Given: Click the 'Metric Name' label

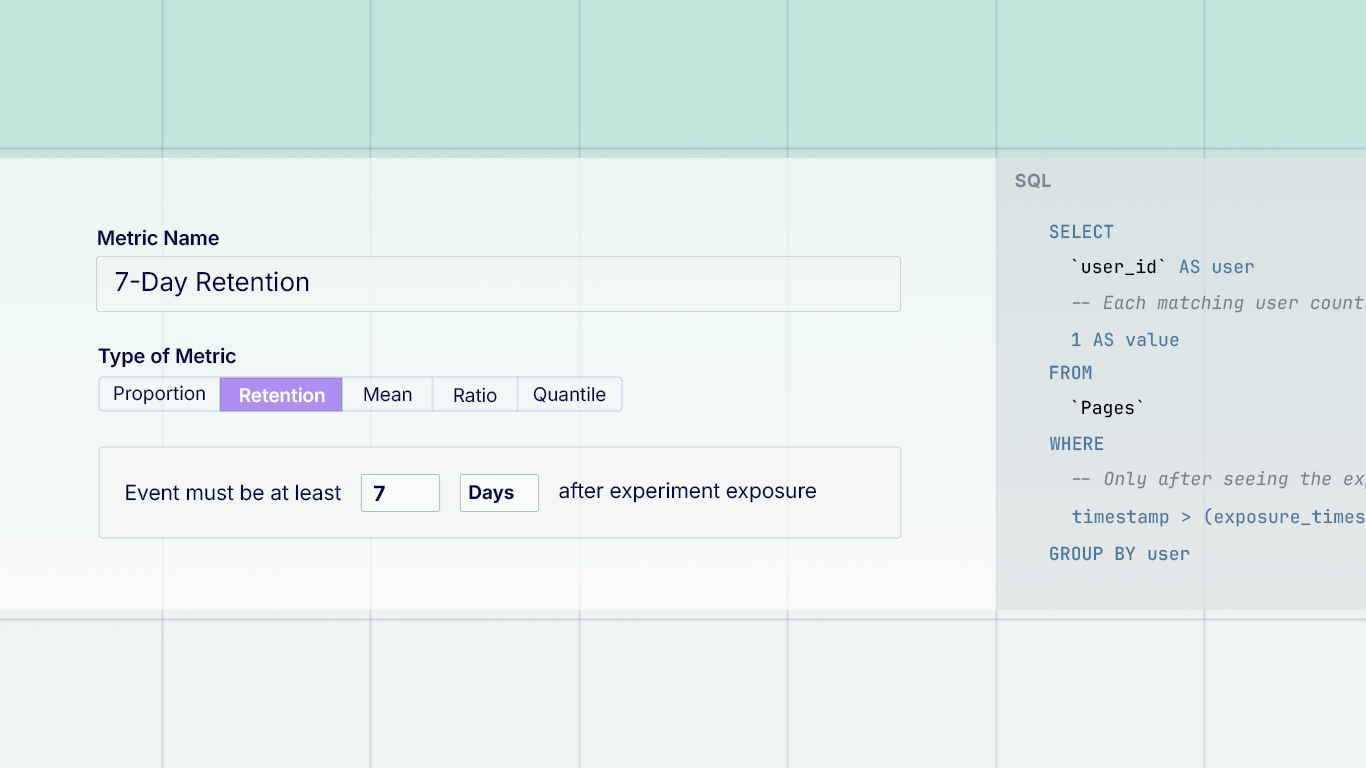Looking at the screenshot, I should tap(158, 238).
